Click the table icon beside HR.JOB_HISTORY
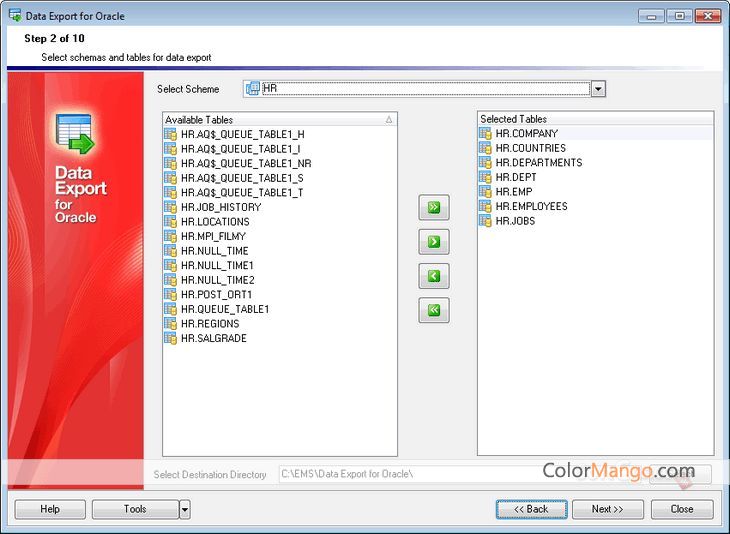This screenshot has width=730, height=534. [170, 207]
